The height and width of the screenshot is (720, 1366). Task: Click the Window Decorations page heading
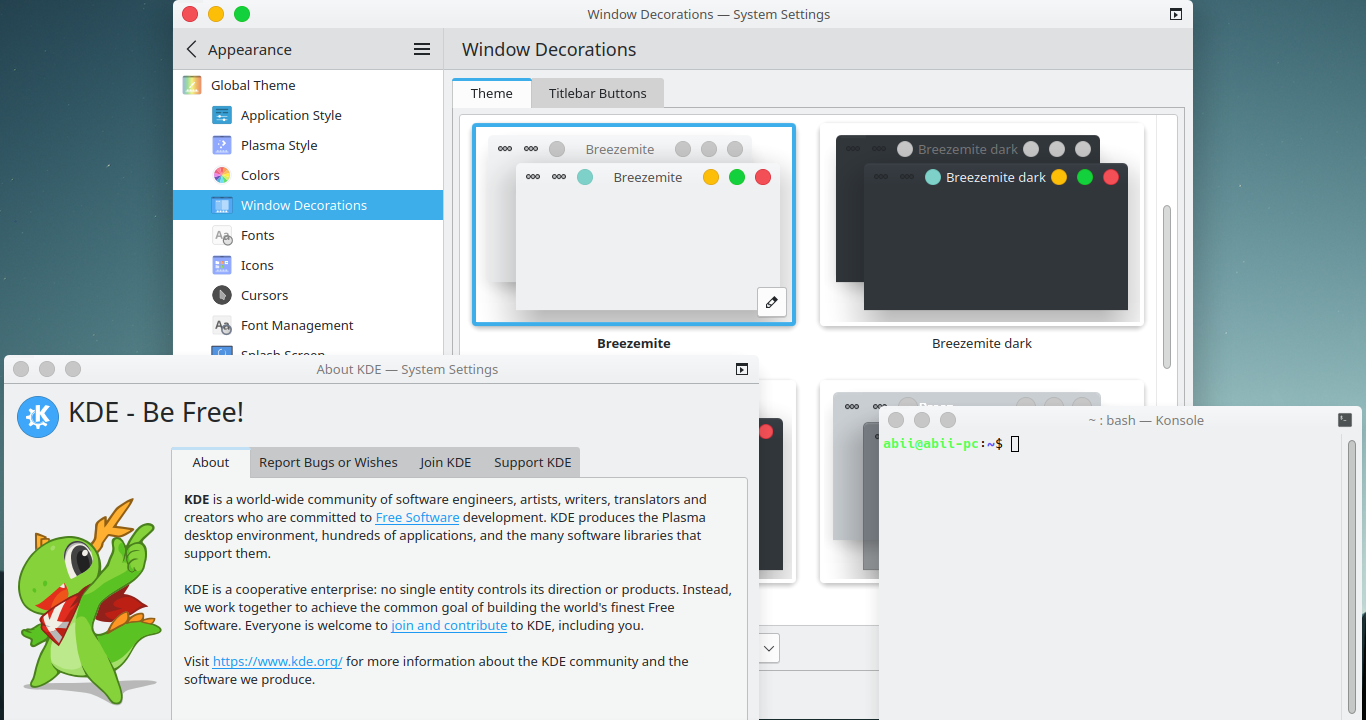pyautogui.click(x=549, y=49)
